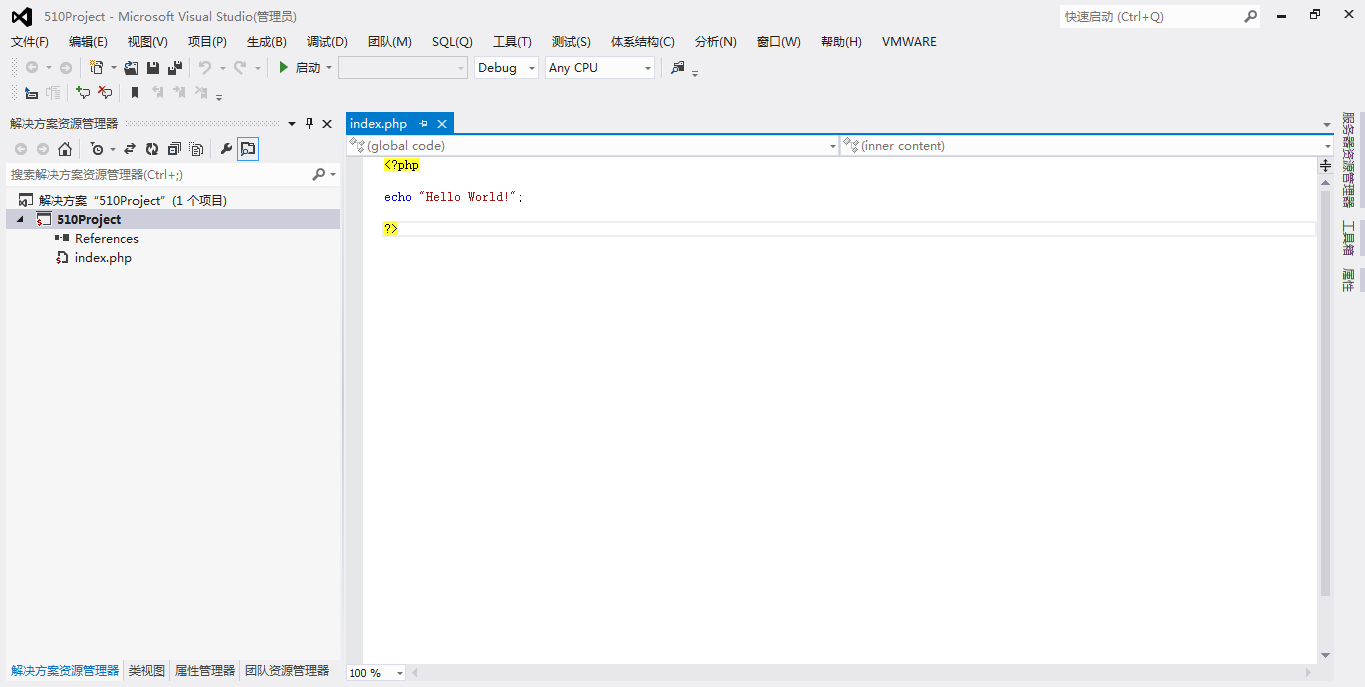
Task: Open the VMWARE menu
Action: tap(909, 41)
